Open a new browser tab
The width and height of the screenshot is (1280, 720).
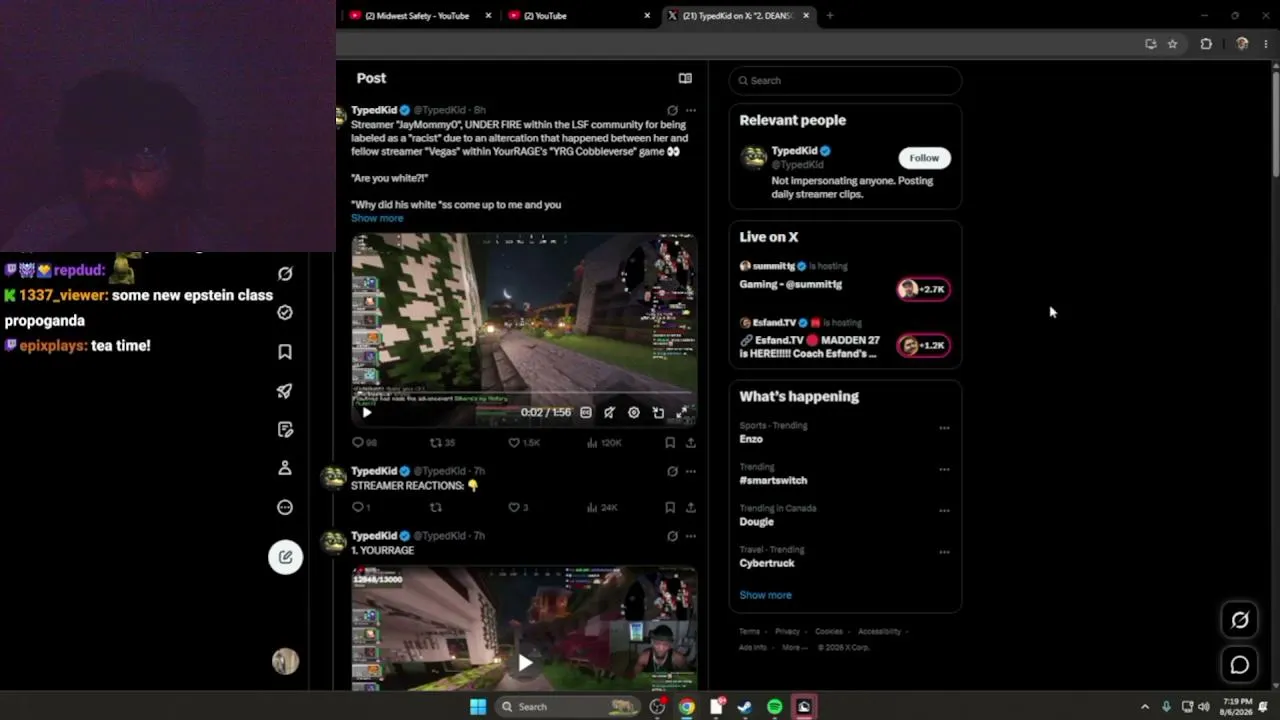[830, 15]
